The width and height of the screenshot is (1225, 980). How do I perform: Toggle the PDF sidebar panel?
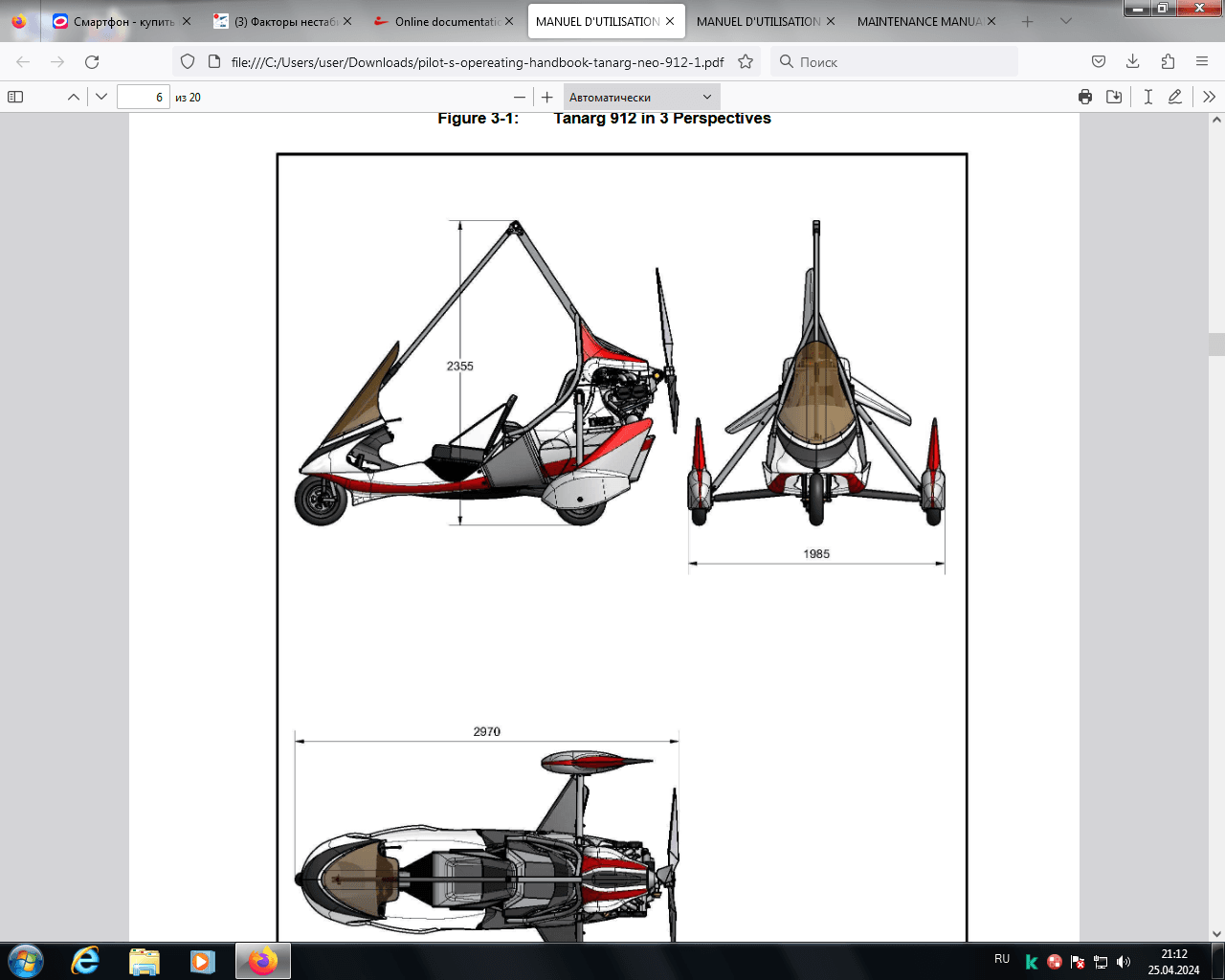pos(15,97)
